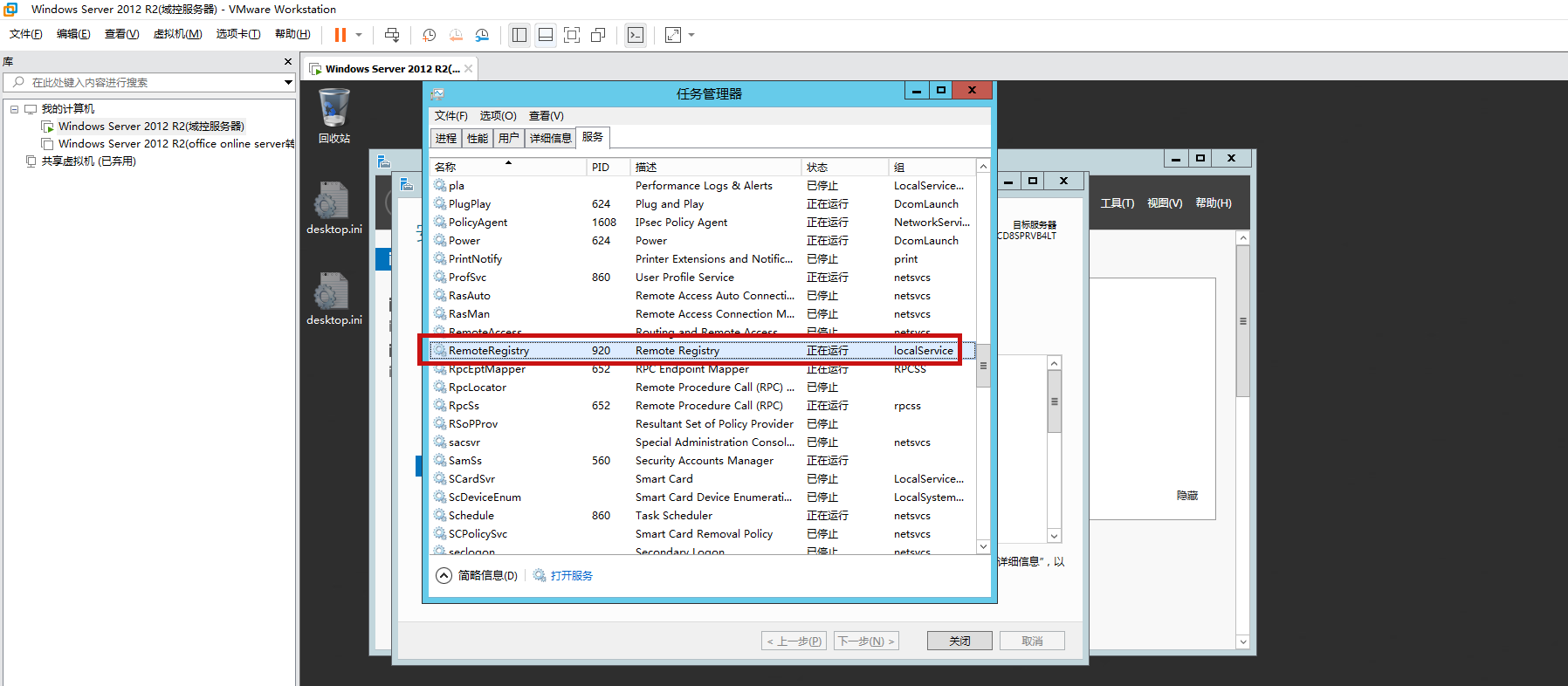Open the VMware 文件(F) menu
Viewport: 1568px width, 686px height.
coord(26,34)
